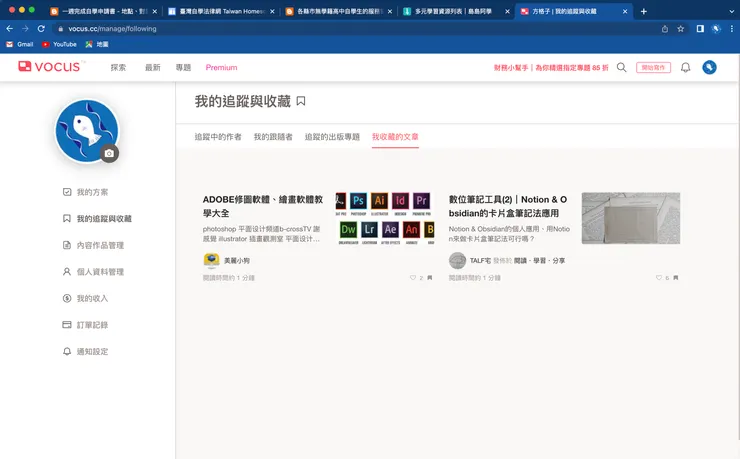Open 數位筆記工具(2) Notion article title
The width and height of the screenshot is (740, 459).
point(508,206)
